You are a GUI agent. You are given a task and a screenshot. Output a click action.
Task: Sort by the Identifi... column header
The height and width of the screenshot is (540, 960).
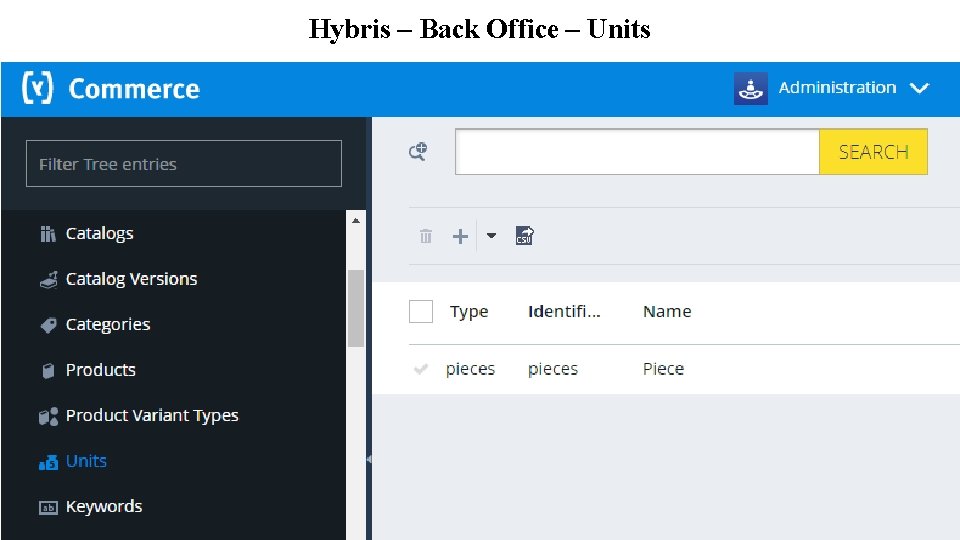pos(564,311)
